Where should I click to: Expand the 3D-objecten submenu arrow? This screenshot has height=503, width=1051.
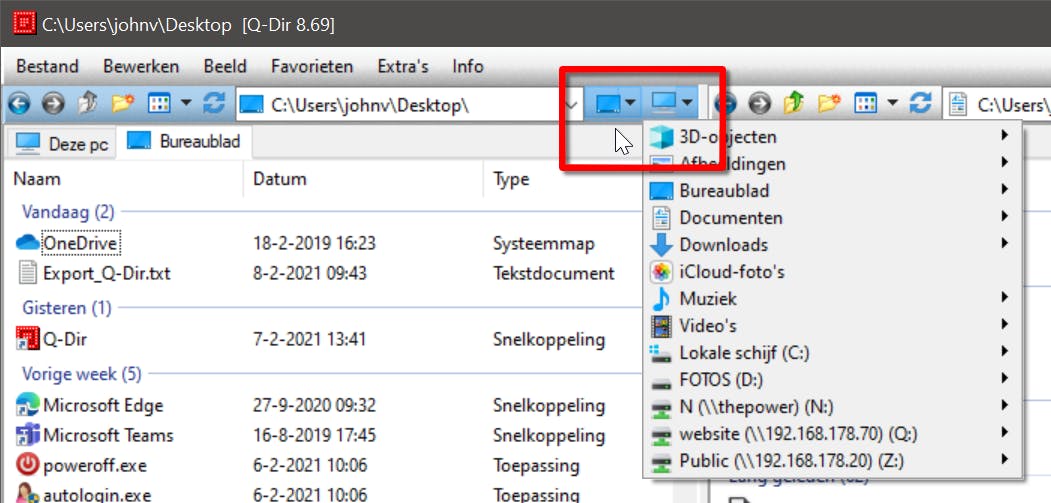coord(1005,135)
